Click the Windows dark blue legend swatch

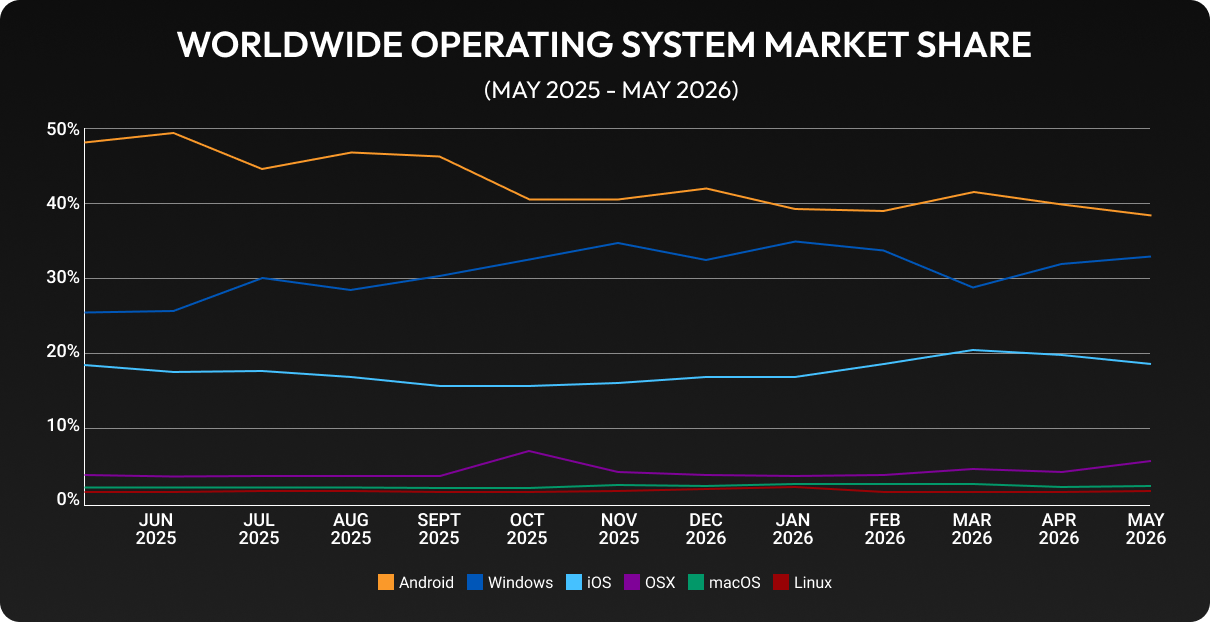pos(475,582)
